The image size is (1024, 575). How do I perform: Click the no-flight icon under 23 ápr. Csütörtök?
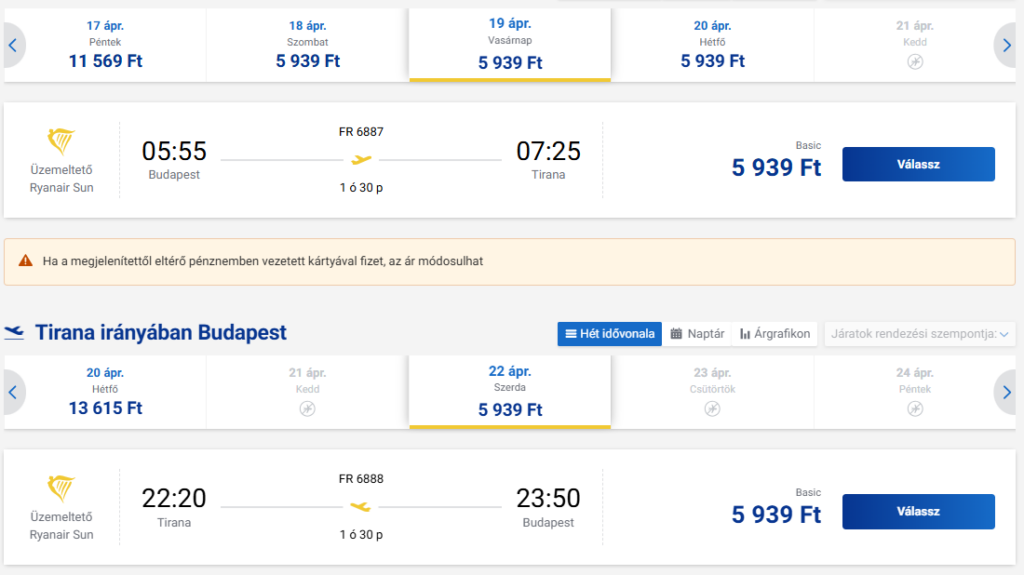click(x=712, y=409)
